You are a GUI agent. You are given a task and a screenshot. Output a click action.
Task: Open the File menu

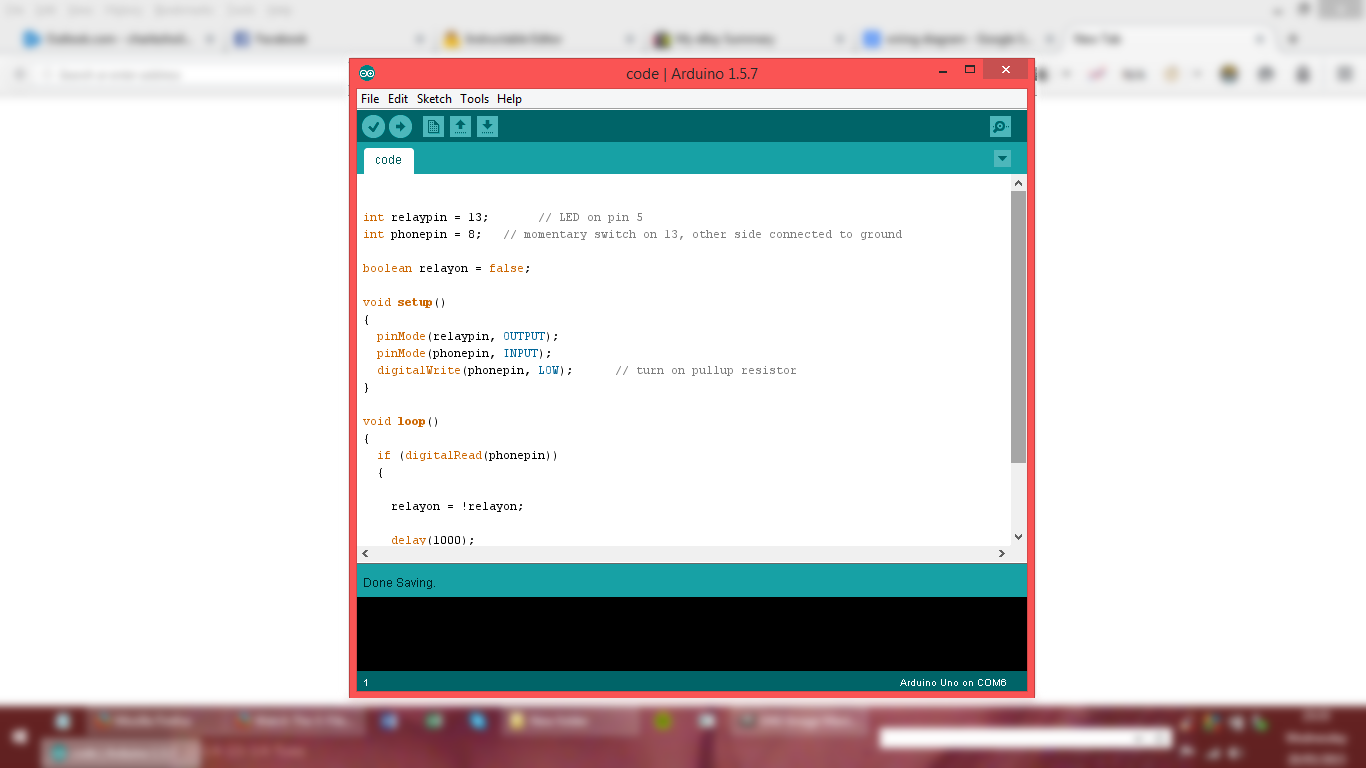pyautogui.click(x=370, y=99)
